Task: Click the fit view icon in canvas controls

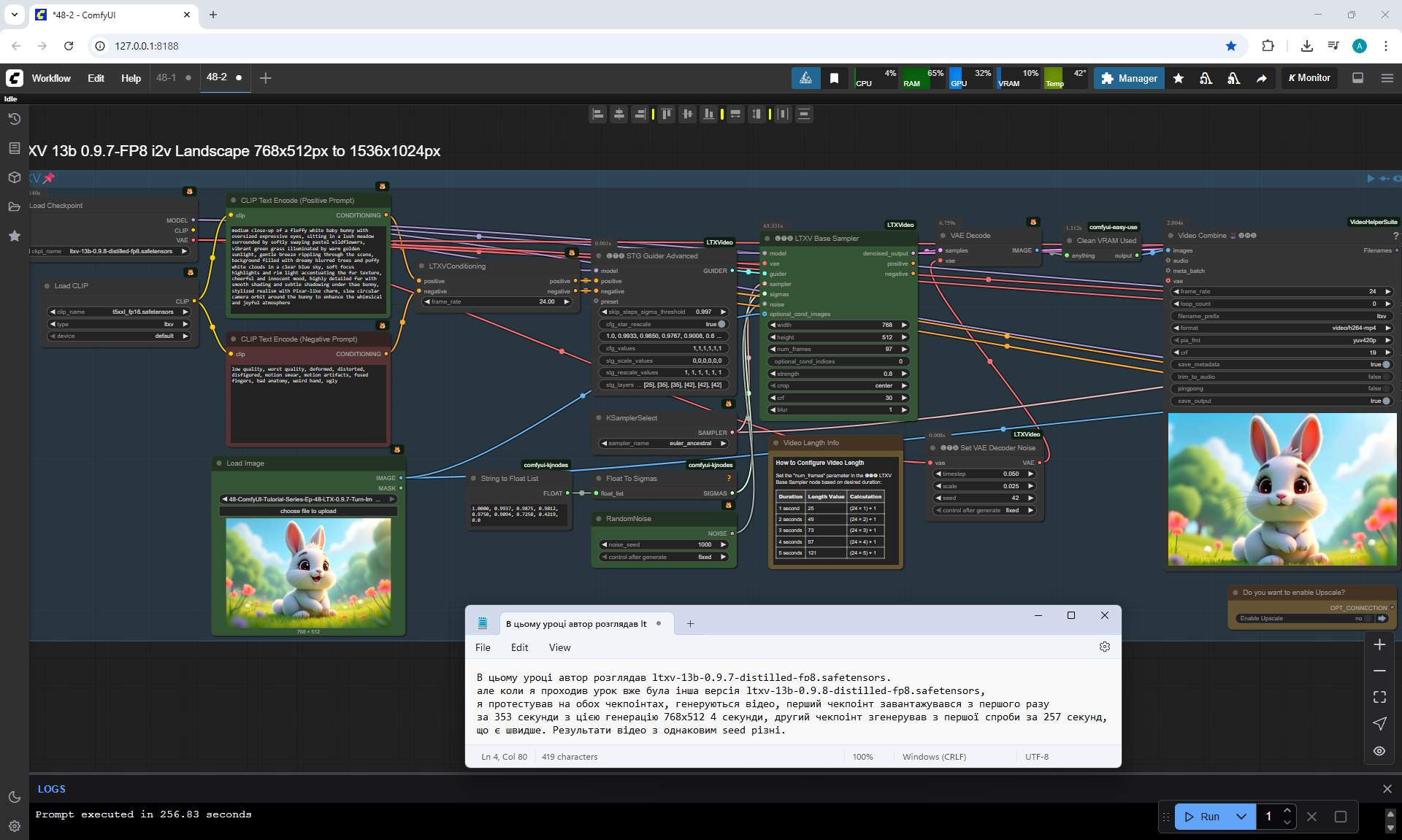Action: point(1379,697)
